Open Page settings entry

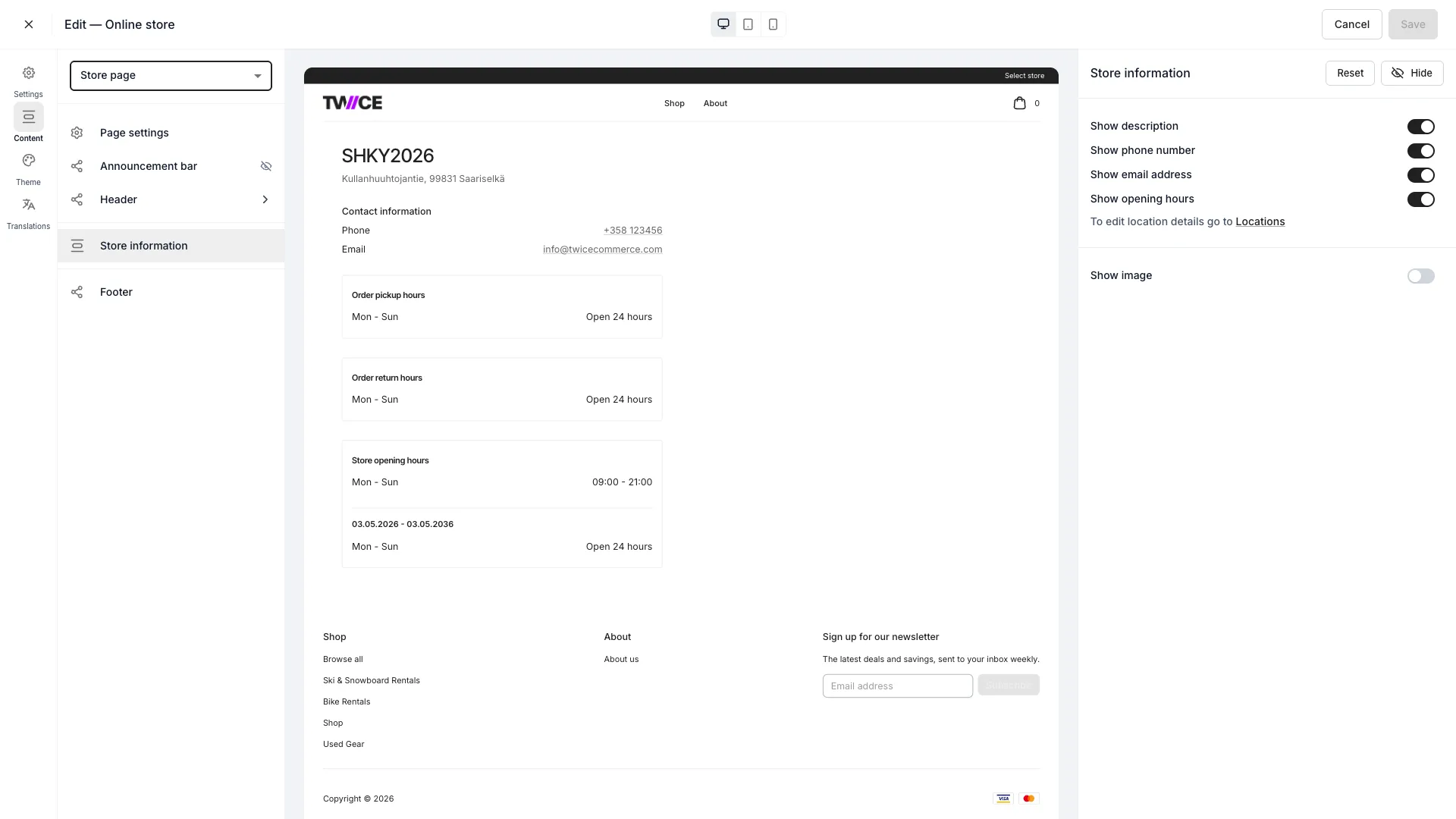tap(171, 133)
